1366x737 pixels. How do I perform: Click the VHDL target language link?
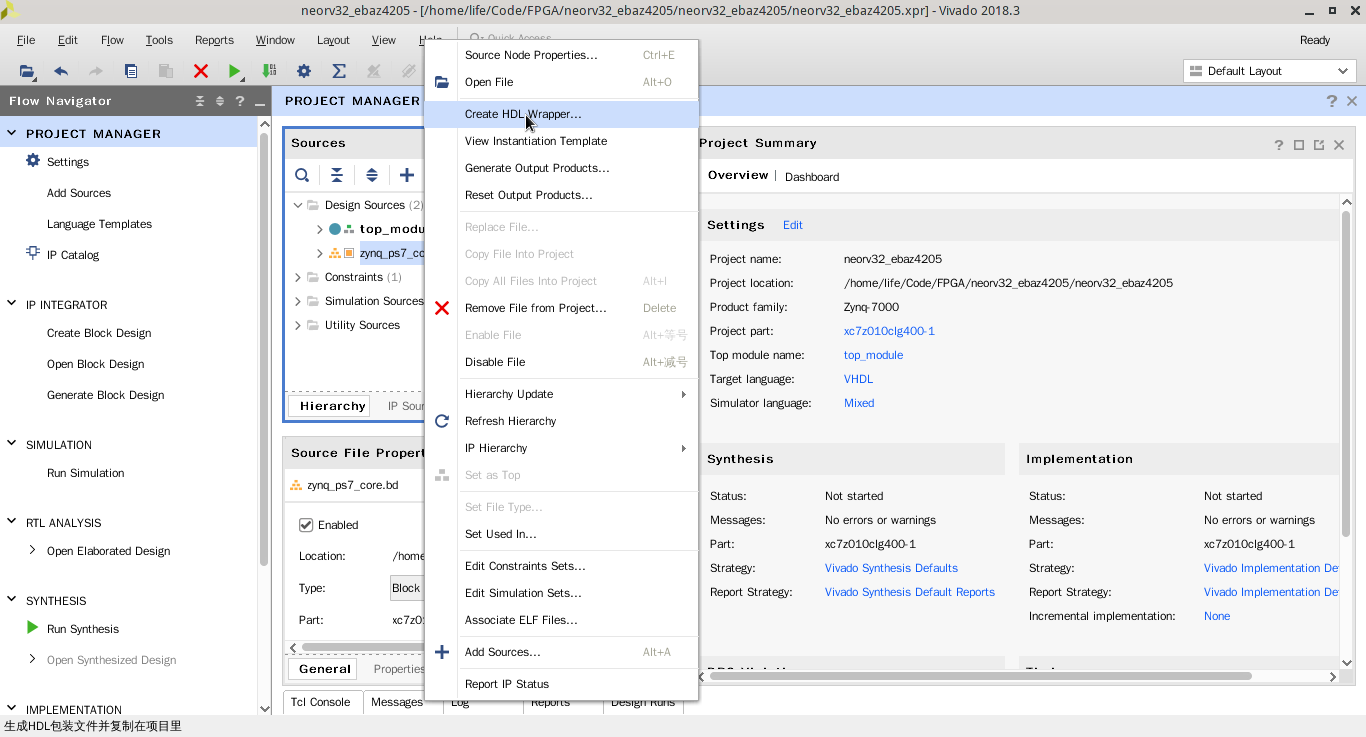tap(858, 379)
